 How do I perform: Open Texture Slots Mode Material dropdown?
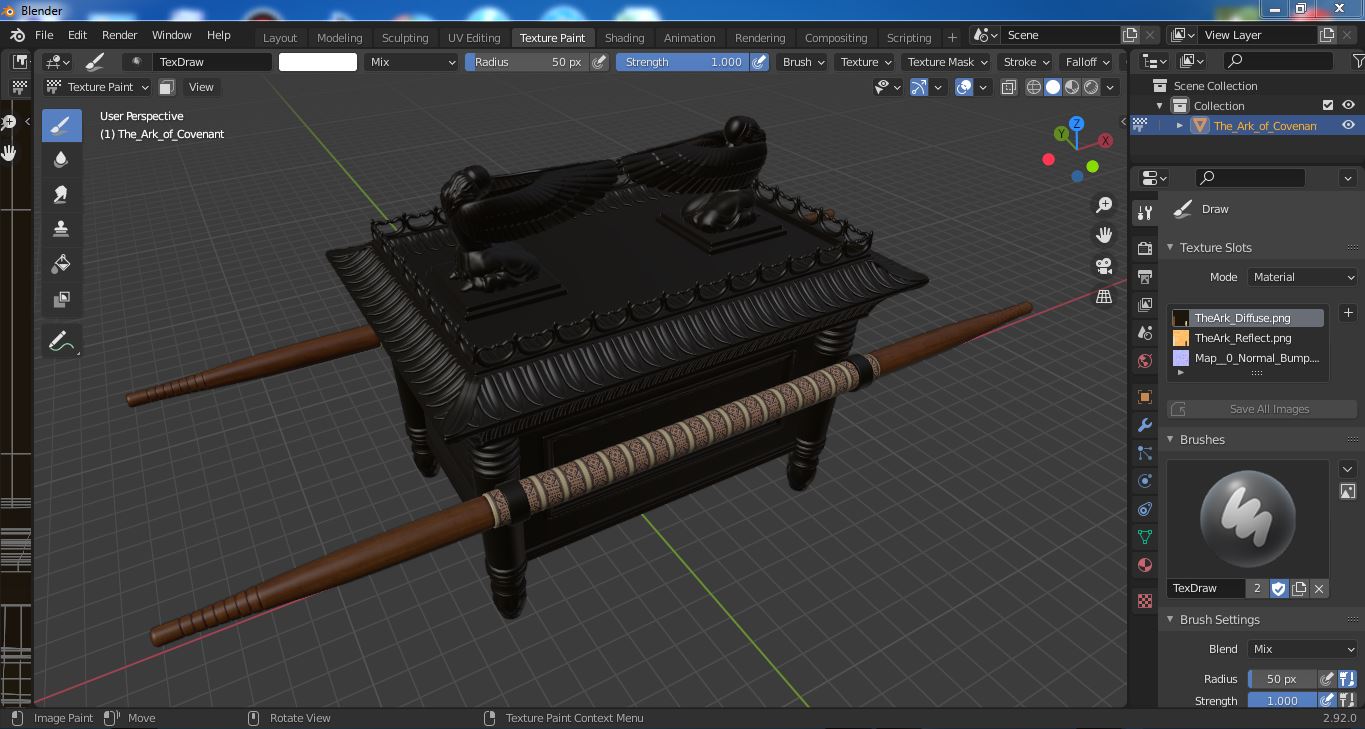[1303, 277]
